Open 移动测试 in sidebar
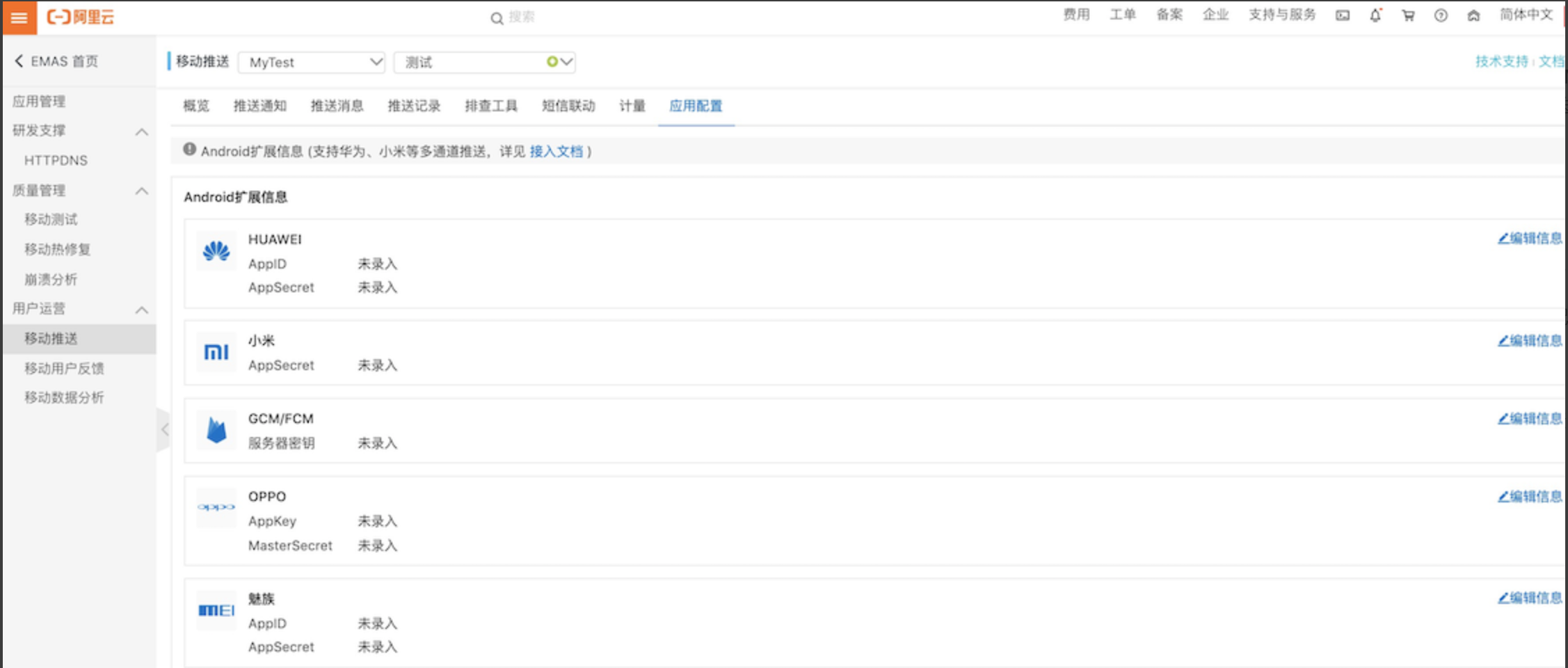Image resolution: width=1568 pixels, height=668 pixels. [51, 219]
